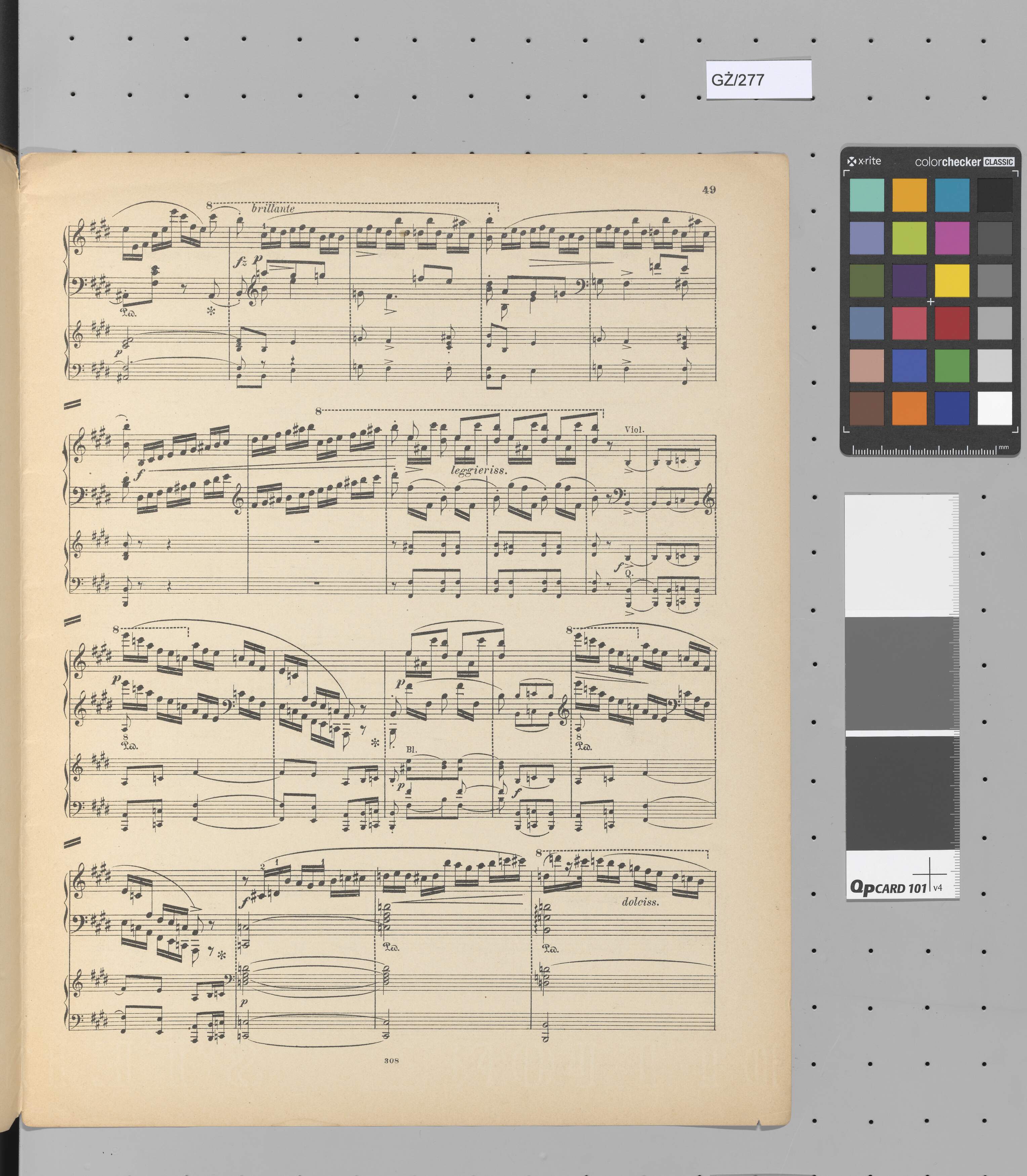1027x1176 pixels.
Task: Click the black patch in top row
Action: point(994,195)
